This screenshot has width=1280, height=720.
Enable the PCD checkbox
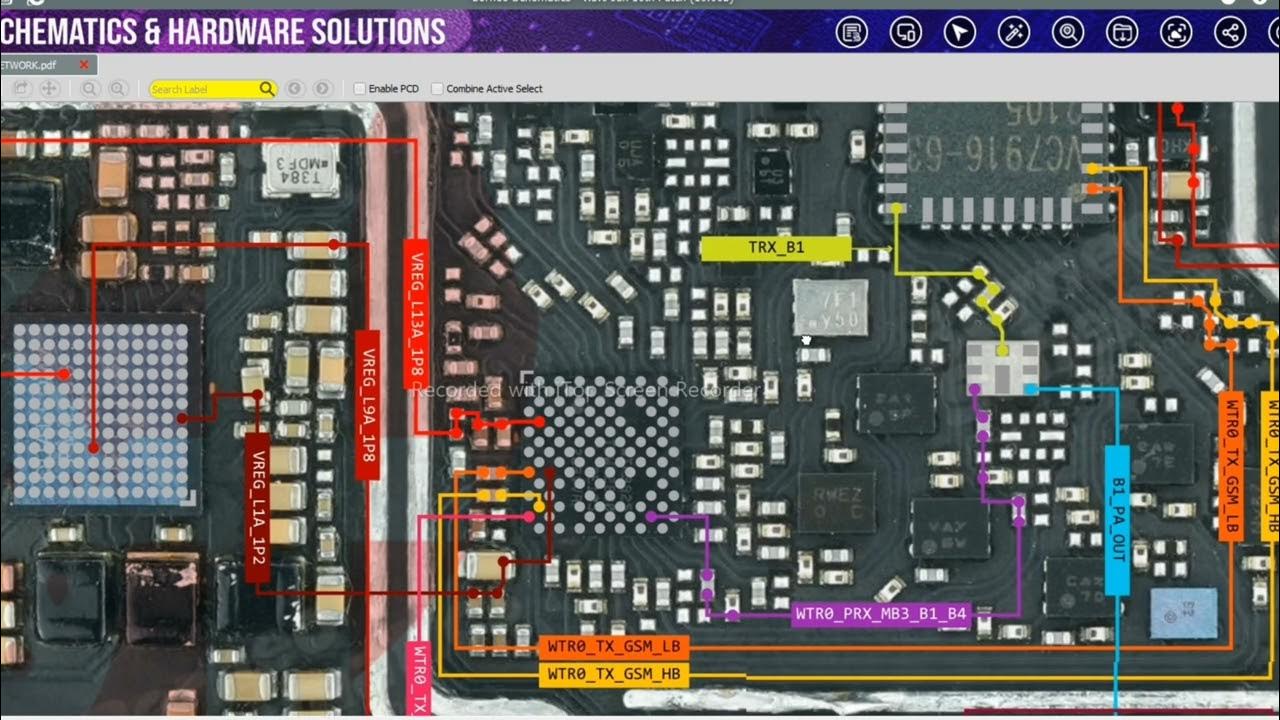coord(360,89)
